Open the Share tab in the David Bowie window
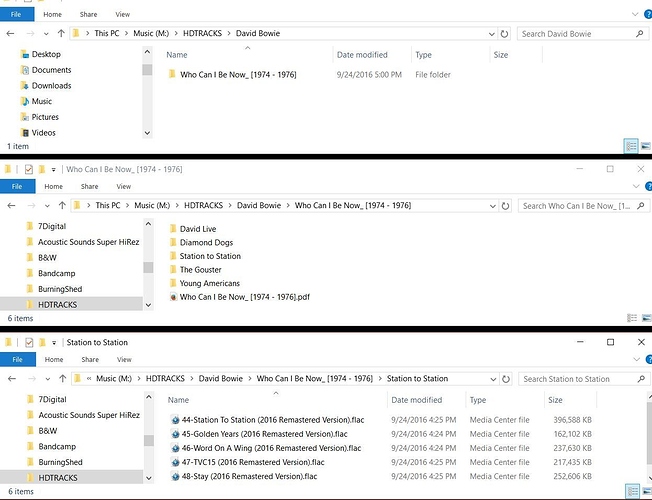Viewport: 652px width, 500px height. pyautogui.click(x=88, y=14)
